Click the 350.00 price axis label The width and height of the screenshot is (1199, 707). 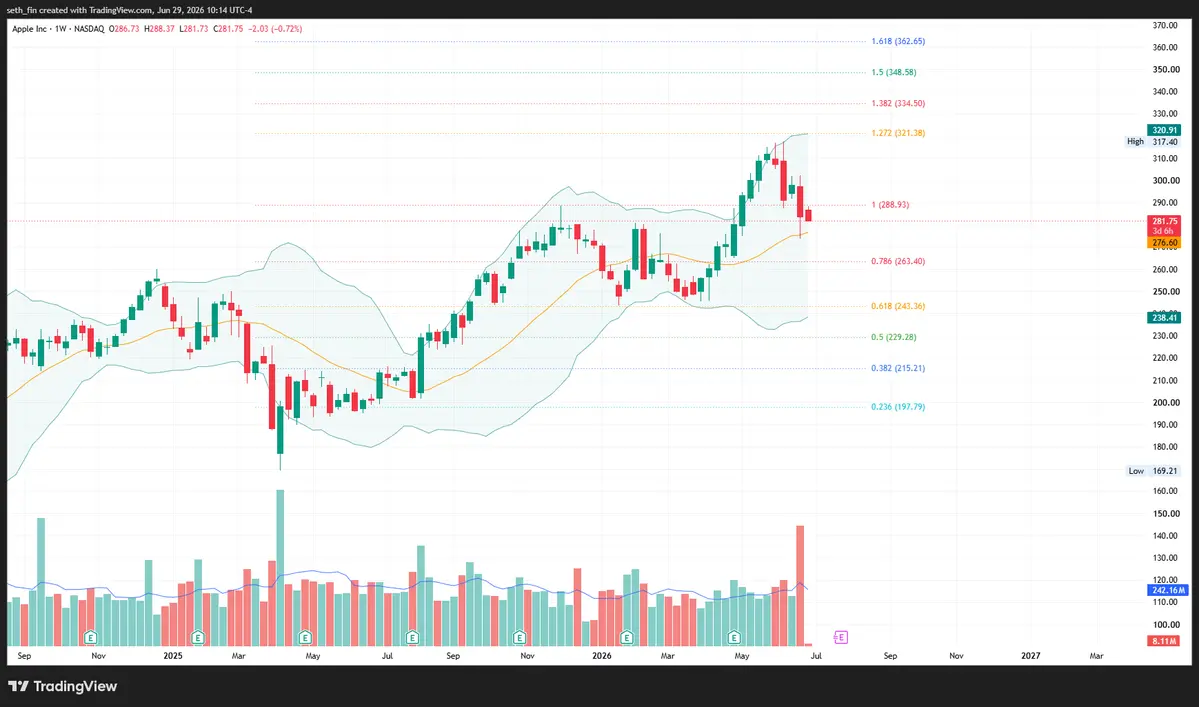1165,70
